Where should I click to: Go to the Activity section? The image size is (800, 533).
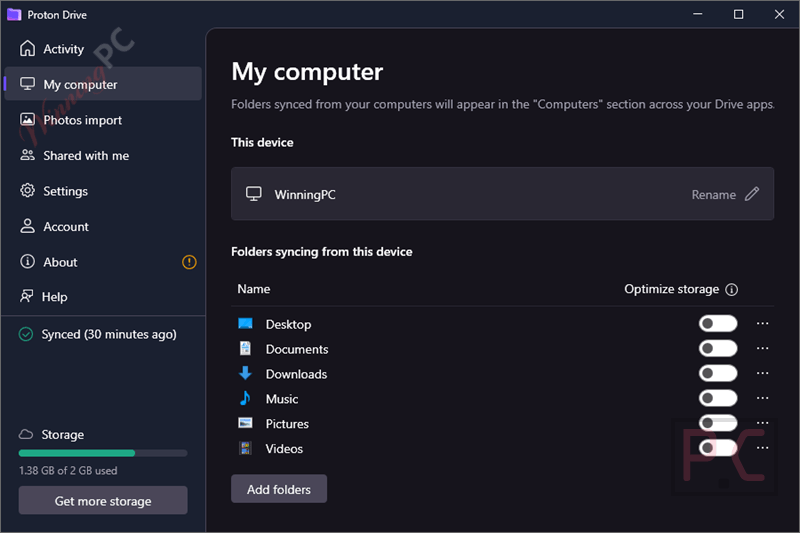(x=103, y=48)
